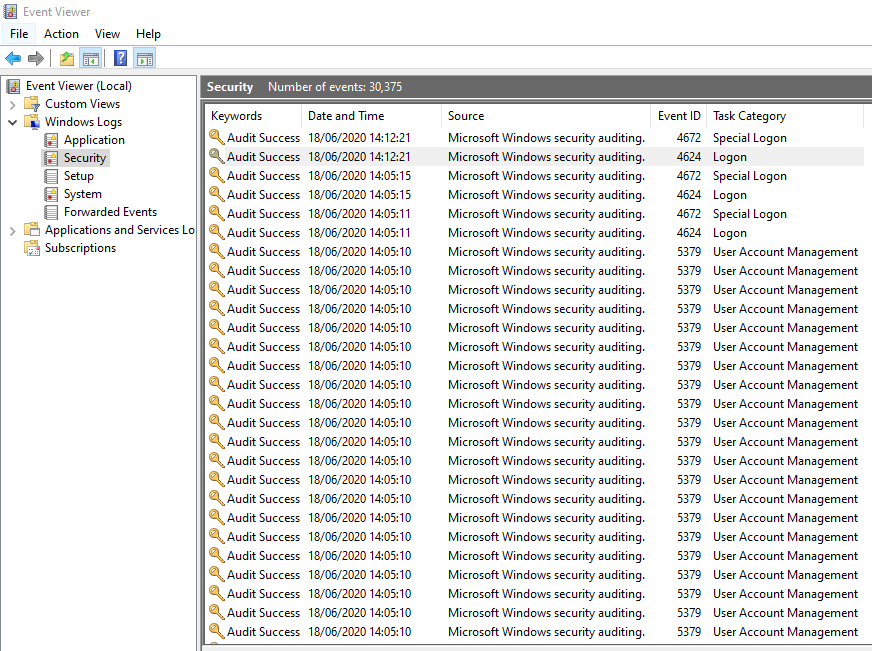Click Logon category at 14:05:15
The image size is (872, 651).
pos(730,195)
